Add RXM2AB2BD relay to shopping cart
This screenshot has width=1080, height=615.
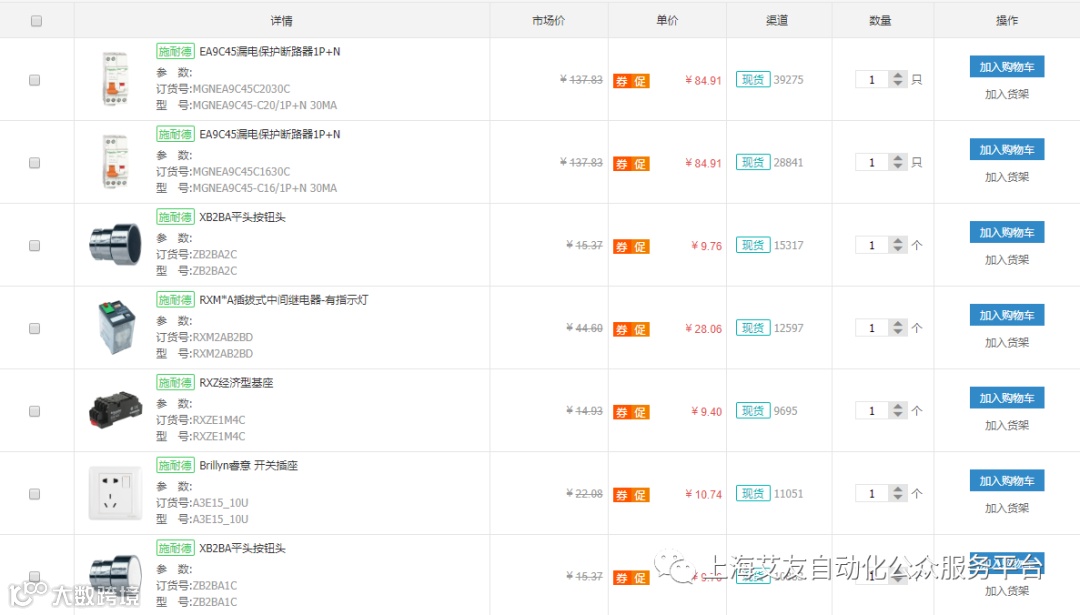(x=1006, y=315)
